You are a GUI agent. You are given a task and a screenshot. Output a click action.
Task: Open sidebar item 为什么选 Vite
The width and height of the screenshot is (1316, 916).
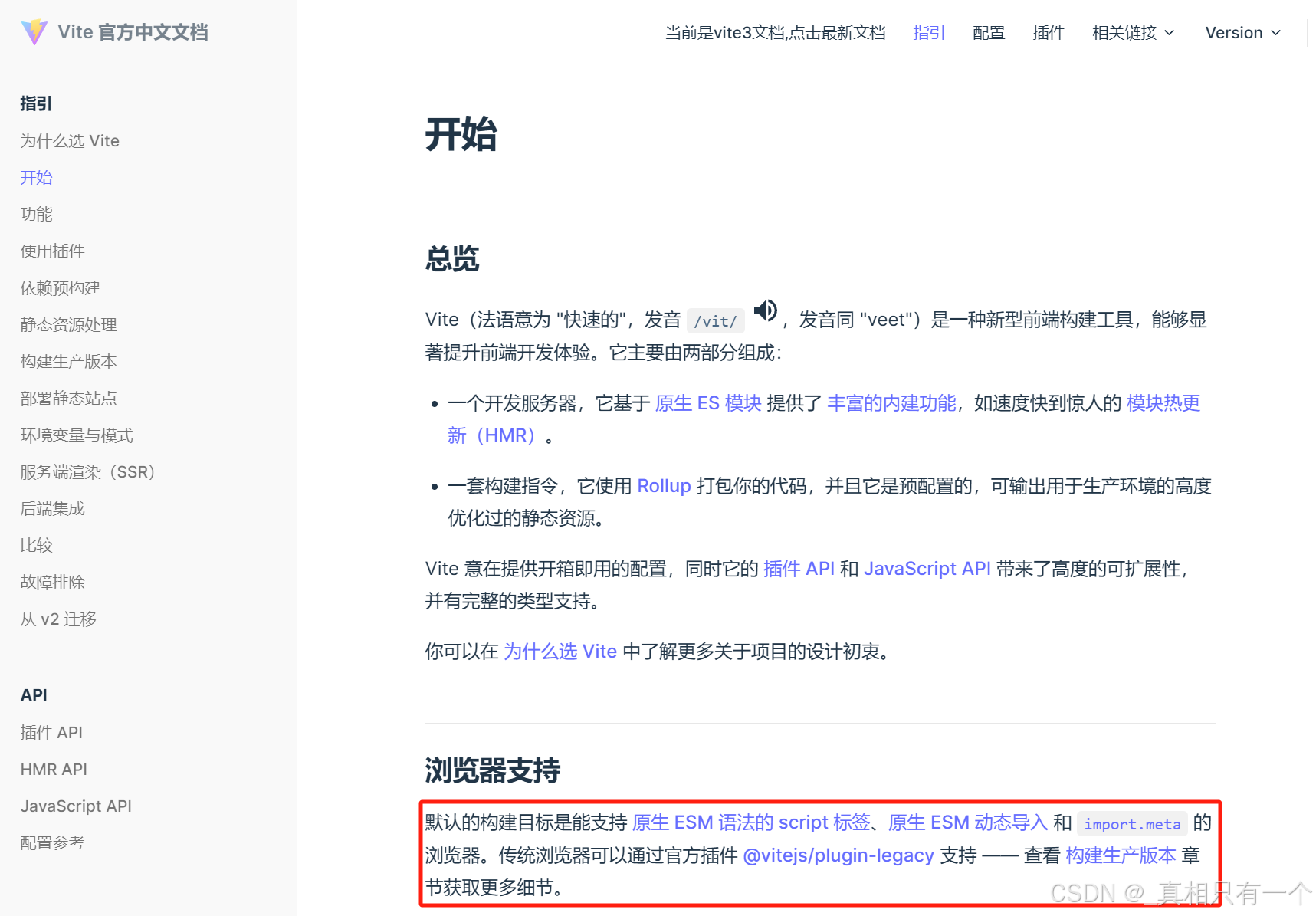pyautogui.click(x=70, y=141)
